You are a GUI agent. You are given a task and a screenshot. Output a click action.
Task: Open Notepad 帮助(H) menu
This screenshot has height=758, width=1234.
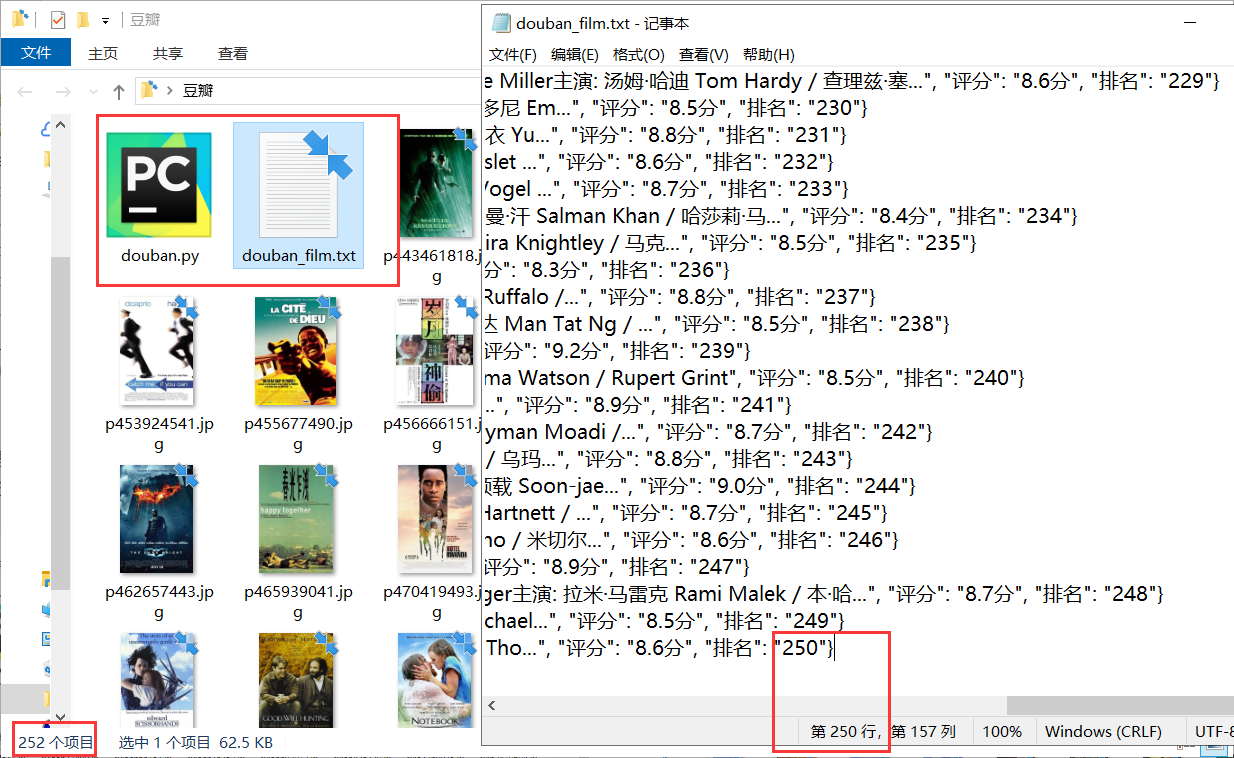(769, 55)
